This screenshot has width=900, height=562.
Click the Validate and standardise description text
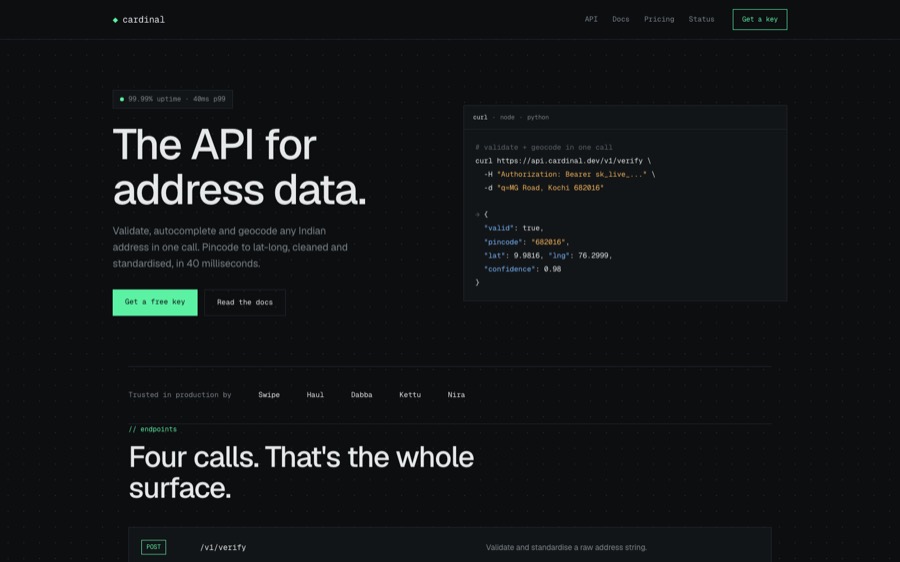point(566,548)
